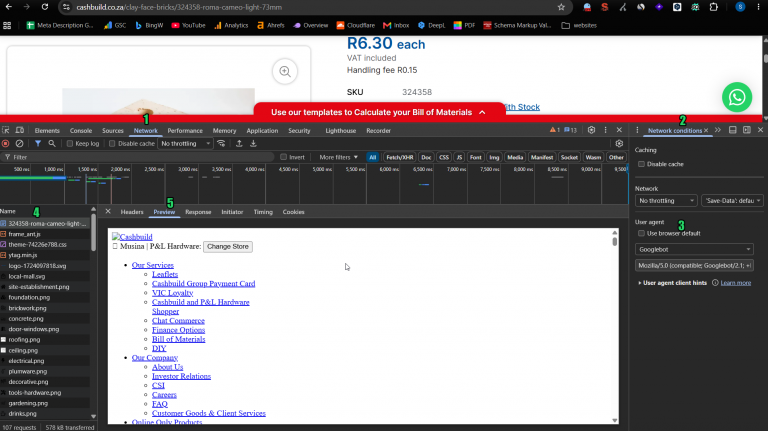
Task: Zoom product image magnifier icon
Action: tap(285, 72)
